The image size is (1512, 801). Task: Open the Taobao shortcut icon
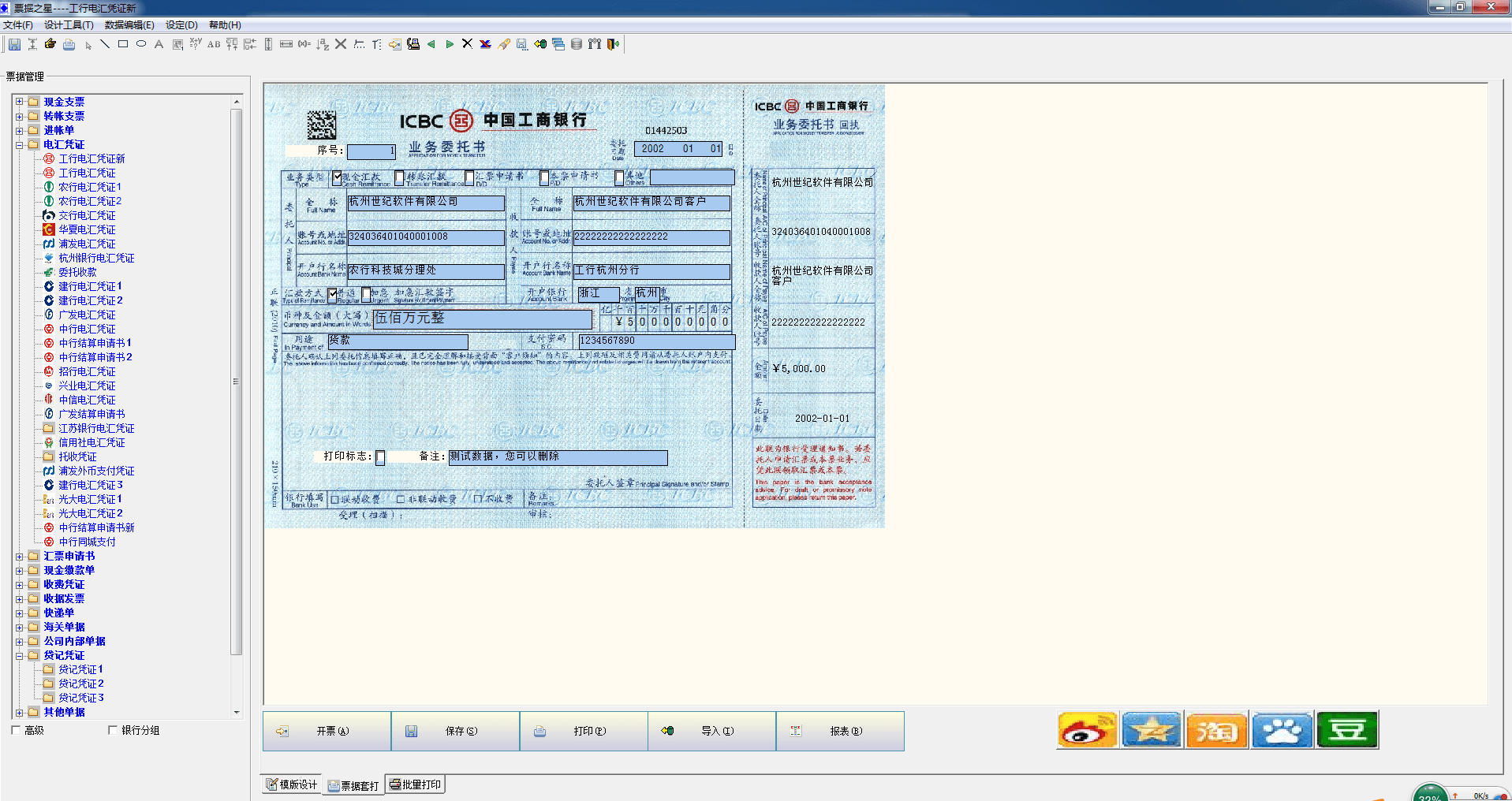[1217, 730]
